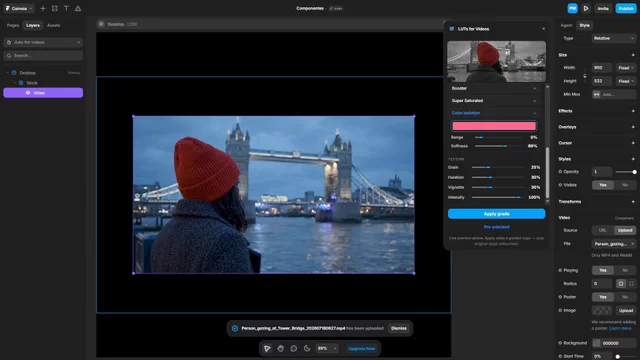Select Upload as video Source
640x360 pixels.
pyautogui.click(x=625, y=230)
